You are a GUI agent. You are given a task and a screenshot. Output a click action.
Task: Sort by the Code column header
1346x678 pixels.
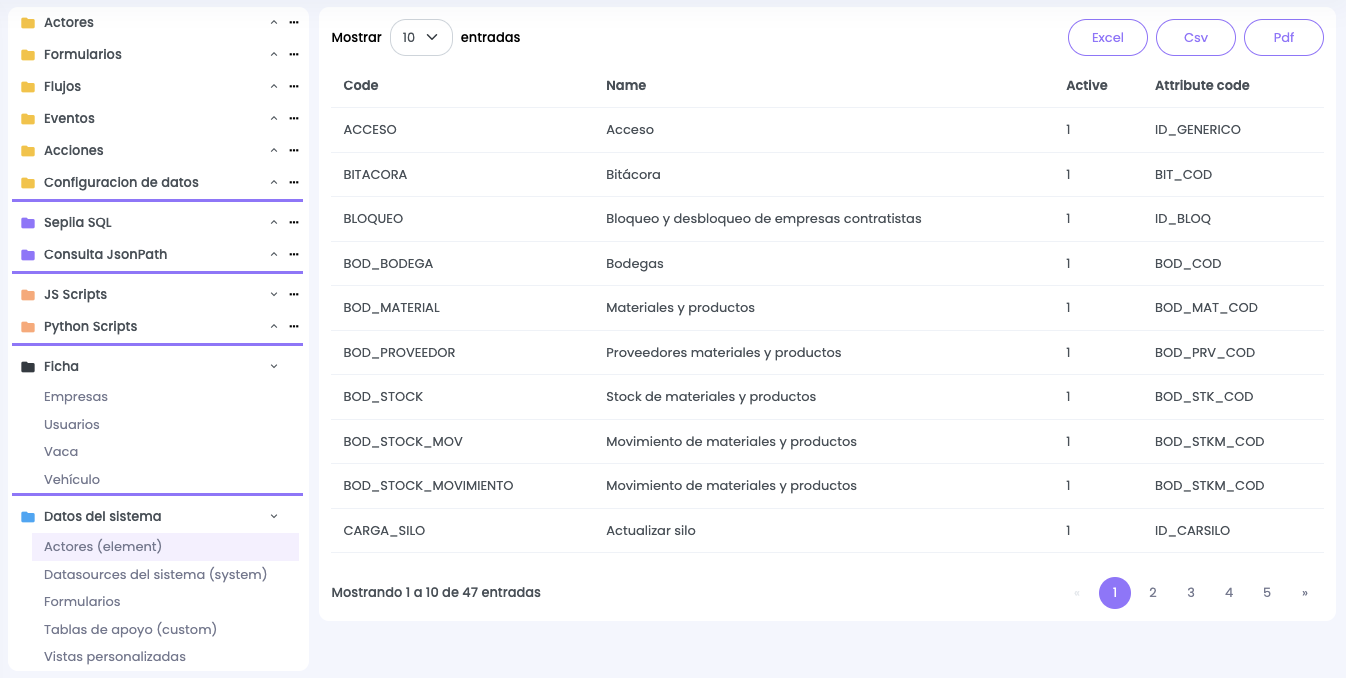tap(361, 86)
